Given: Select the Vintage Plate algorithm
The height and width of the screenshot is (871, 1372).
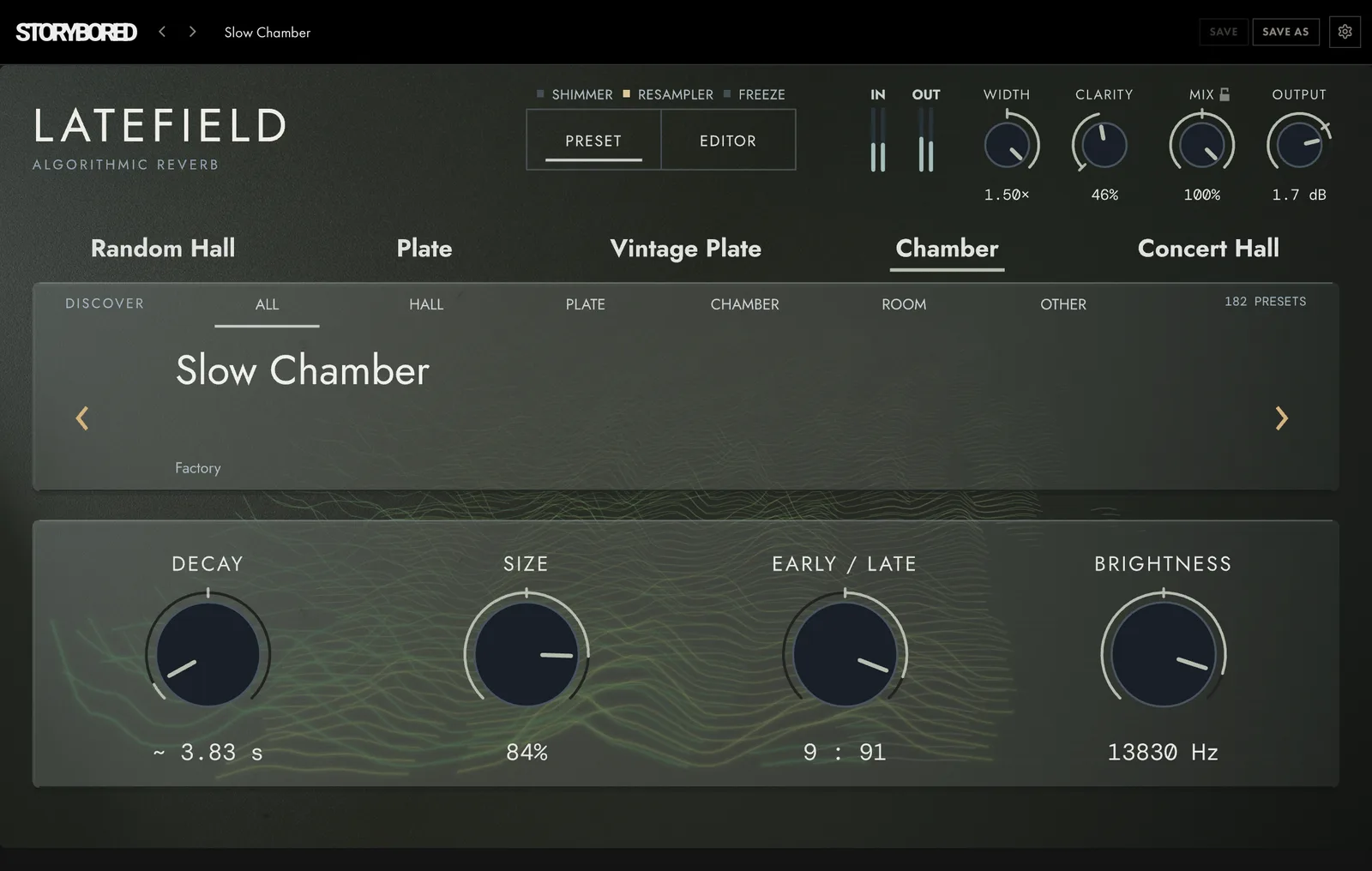Looking at the screenshot, I should point(686,249).
